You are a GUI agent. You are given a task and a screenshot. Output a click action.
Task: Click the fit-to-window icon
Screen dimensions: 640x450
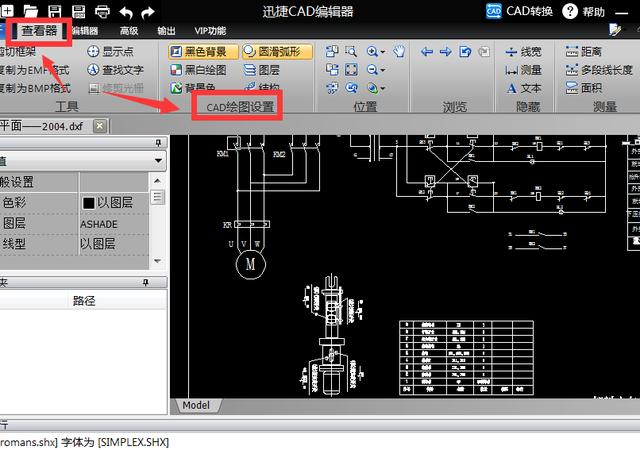click(351, 70)
